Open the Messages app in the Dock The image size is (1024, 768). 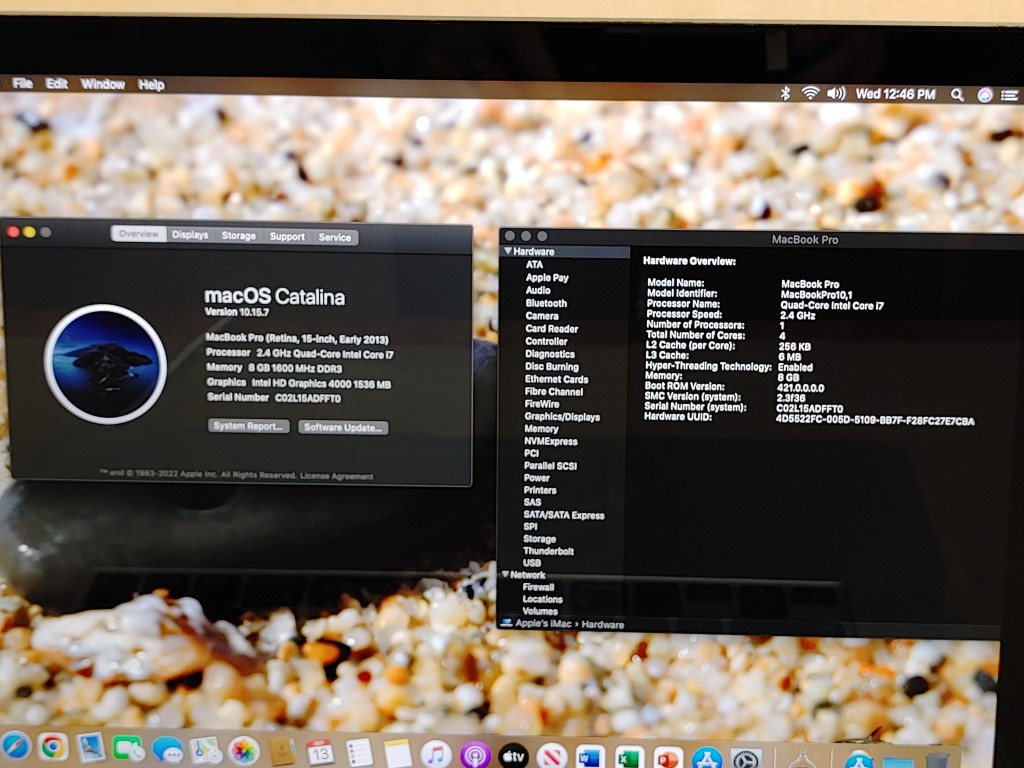(167, 750)
